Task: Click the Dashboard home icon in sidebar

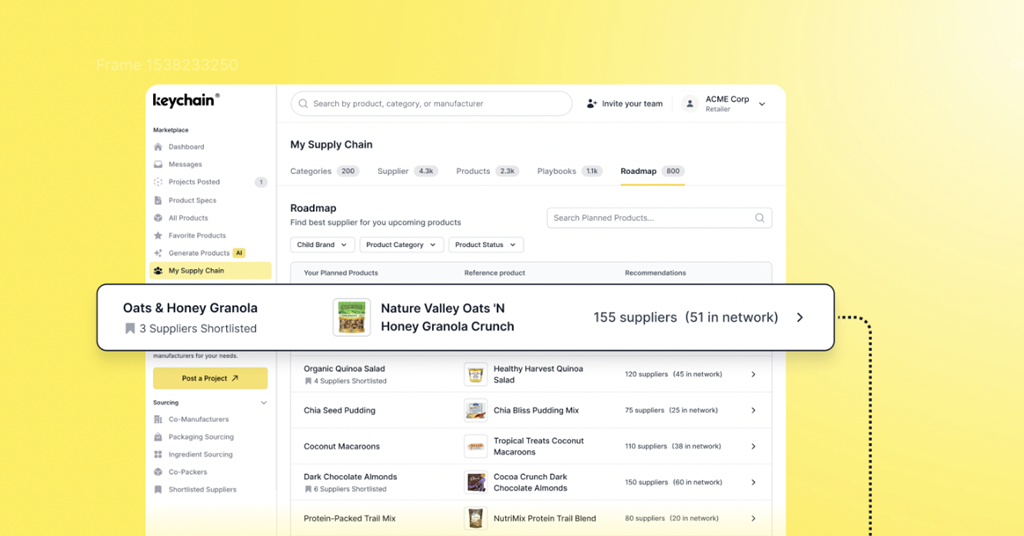Action: [158, 147]
